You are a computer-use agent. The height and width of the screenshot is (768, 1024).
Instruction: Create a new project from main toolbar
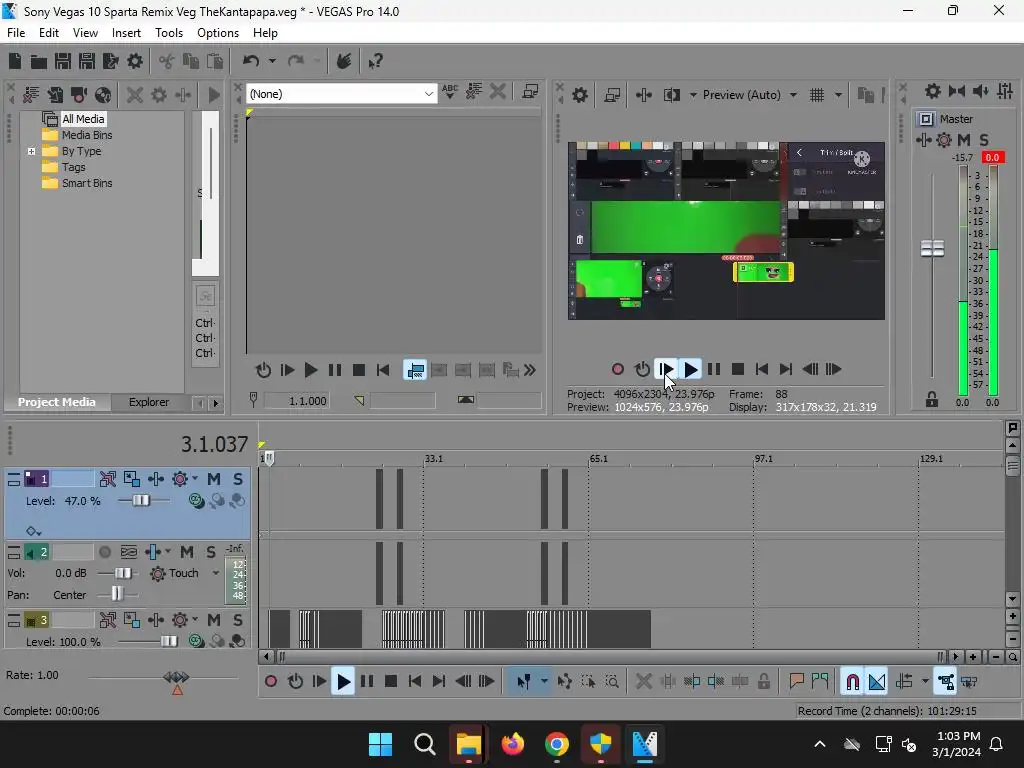pyautogui.click(x=14, y=61)
